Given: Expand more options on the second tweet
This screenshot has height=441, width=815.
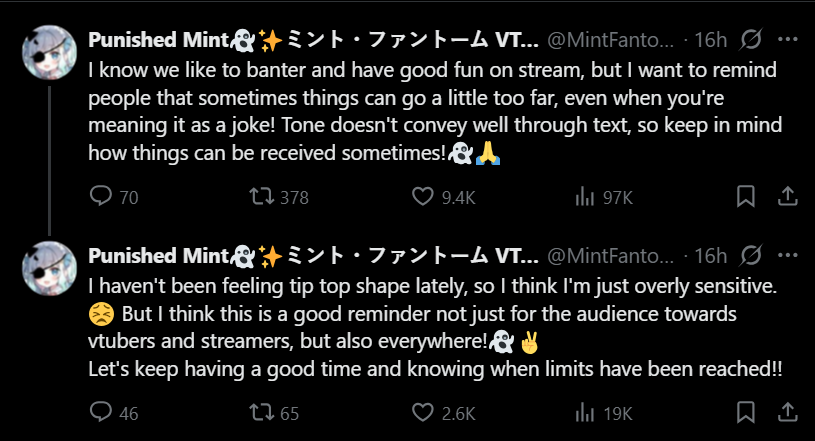Looking at the screenshot, I should click(x=788, y=255).
